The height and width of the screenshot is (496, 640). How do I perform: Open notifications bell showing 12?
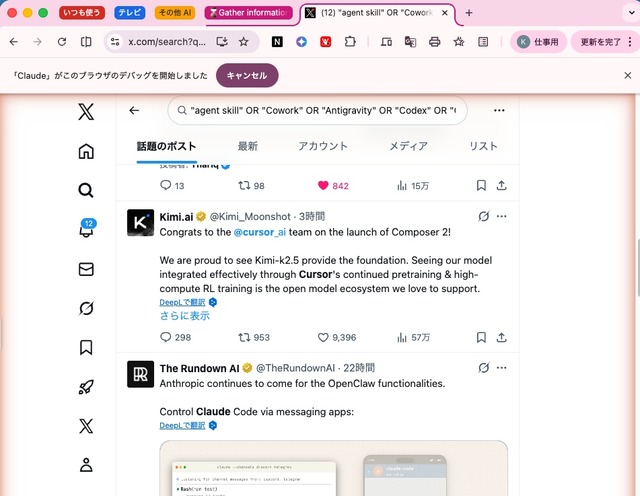click(x=86, y=229)
